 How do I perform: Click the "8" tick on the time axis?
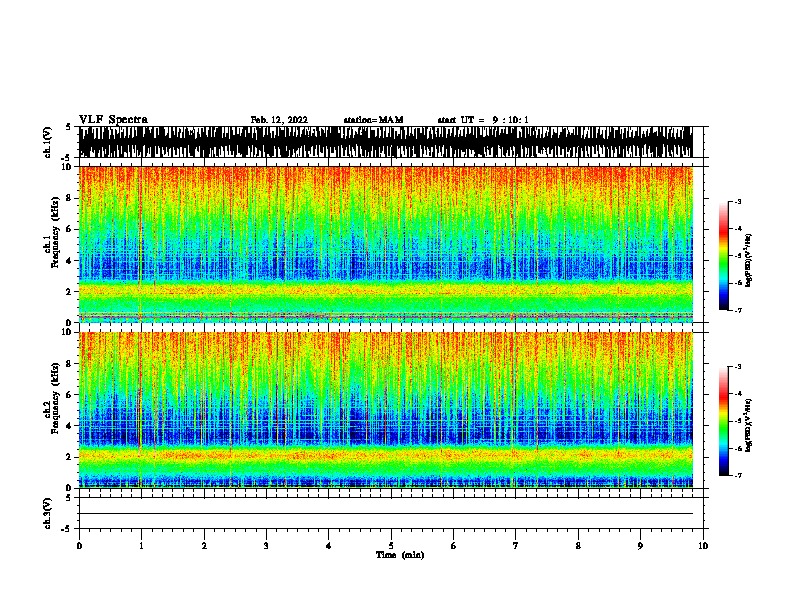pyautogui.click(x=578, y=546)
